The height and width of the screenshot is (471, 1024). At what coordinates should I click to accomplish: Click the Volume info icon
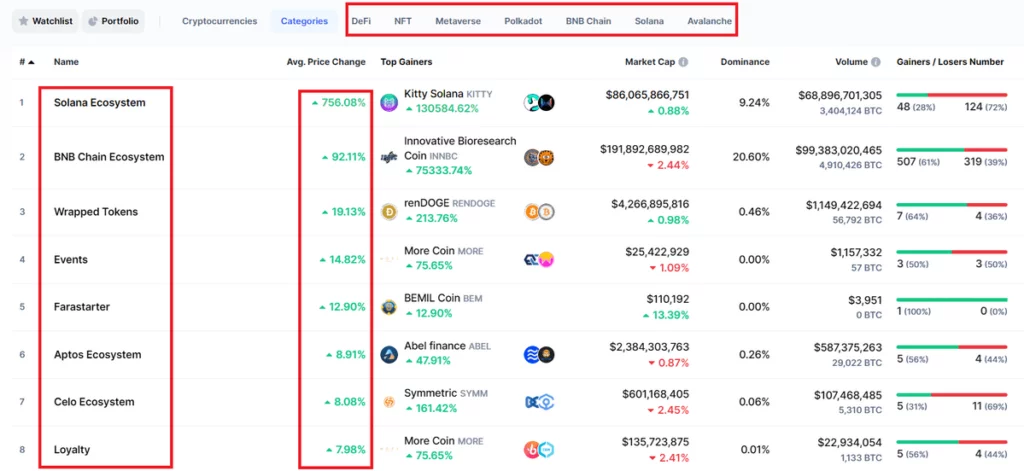pos(875,62)
